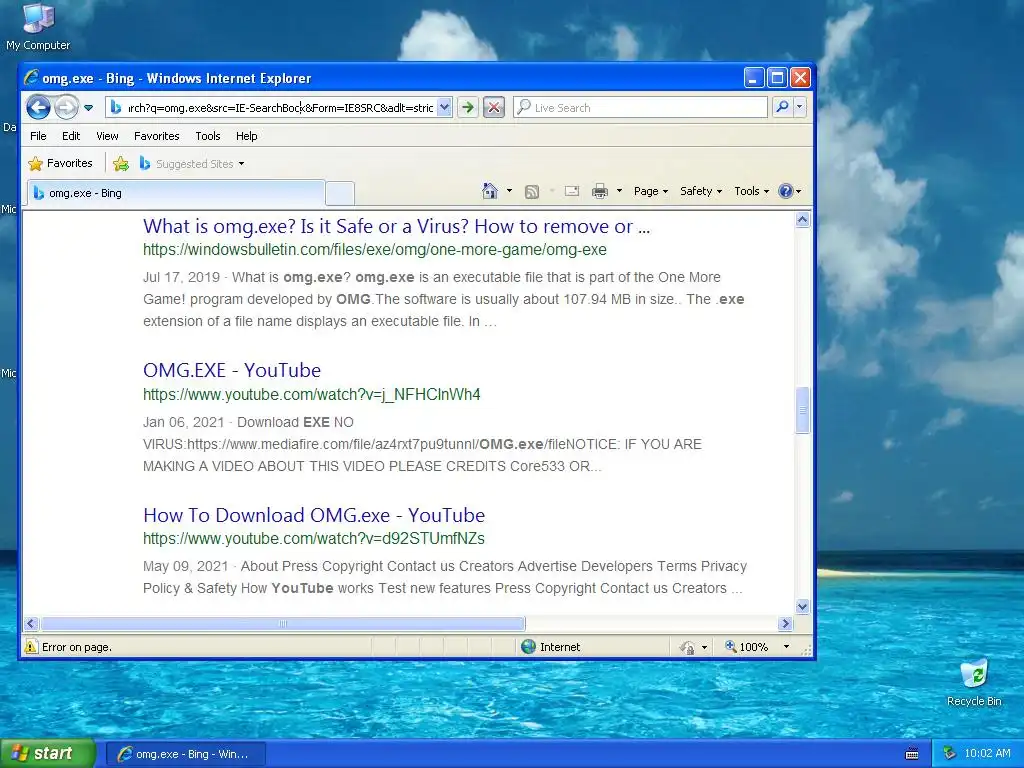Screen dimensions: 1024x768
Task: Click the RSS Feeds icon
Action: coord(532,191)
